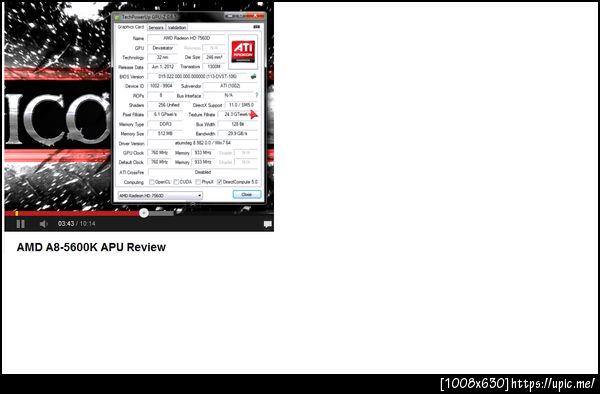
Task: Toggle the PhysX checkbox
Action: [x=198, y=182]
